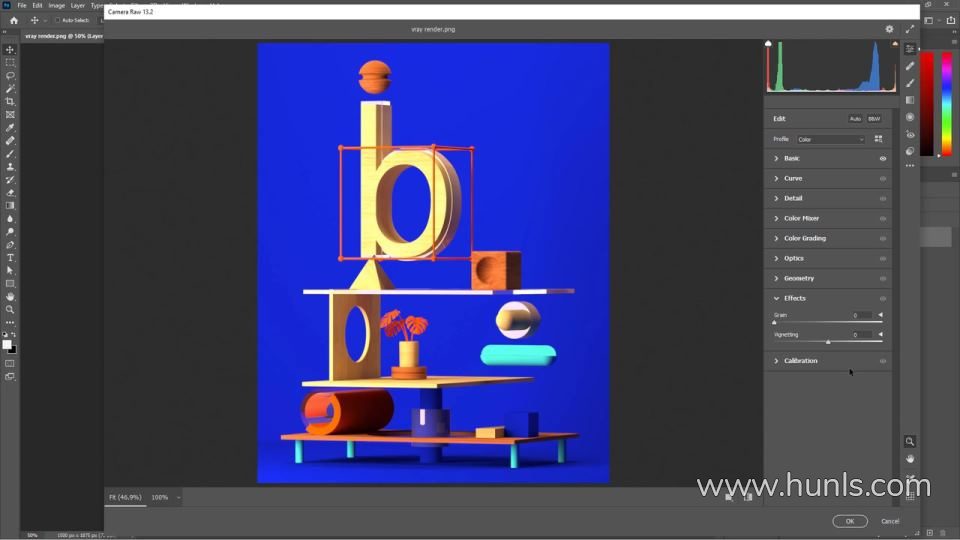Toggle the highlight clipping warning on histogram
960x540 pixels.
(x=895, y=43)
